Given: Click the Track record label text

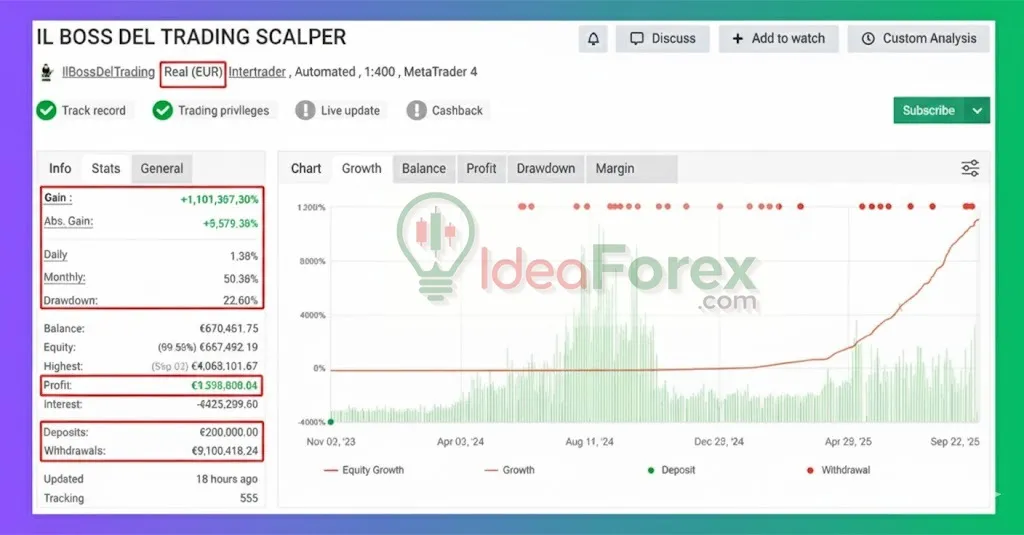Looking at the screenshot, I should pyautogui.click(x=94, y=110).
